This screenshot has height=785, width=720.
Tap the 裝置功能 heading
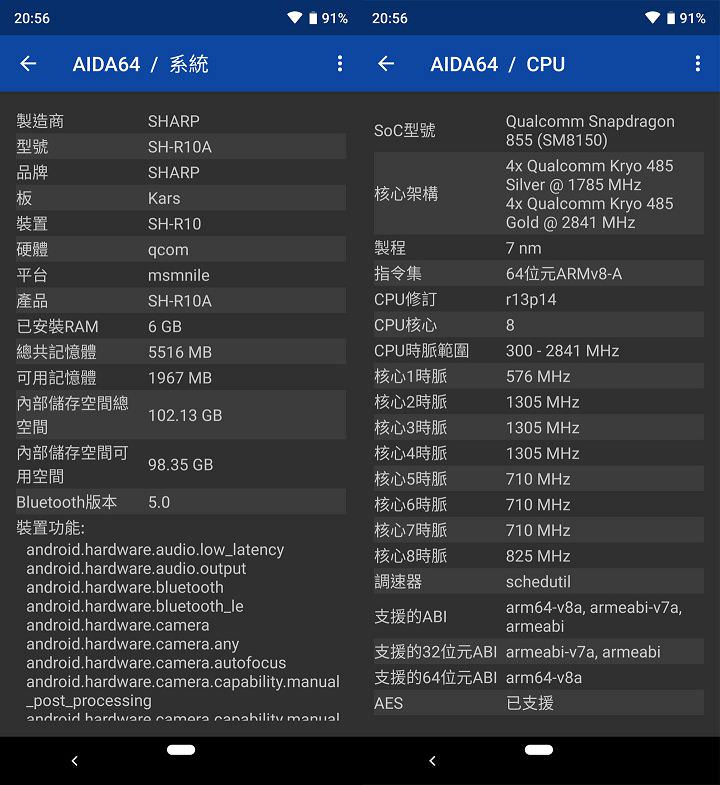click(x=51, y=528)
